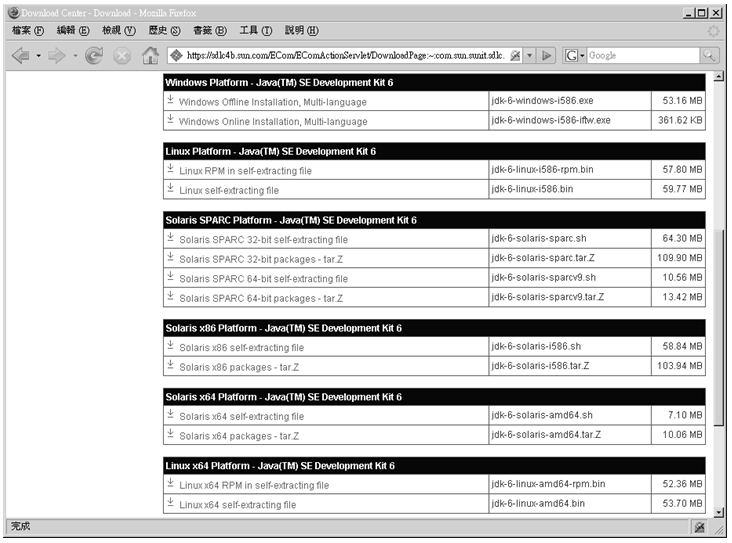Click the Forward navigation arrow

pos(57,56)
